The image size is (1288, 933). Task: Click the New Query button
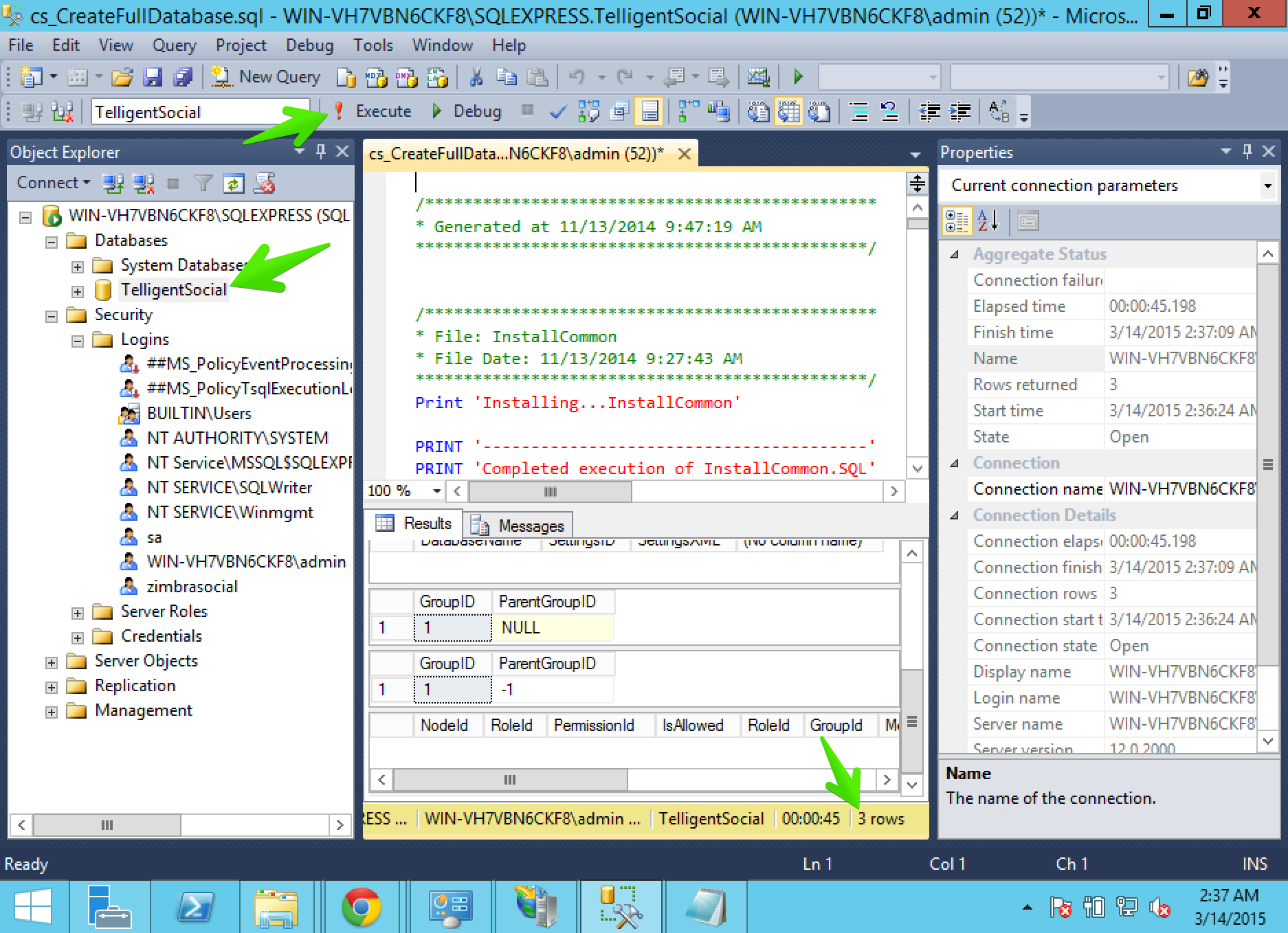(x=265, y=77)
